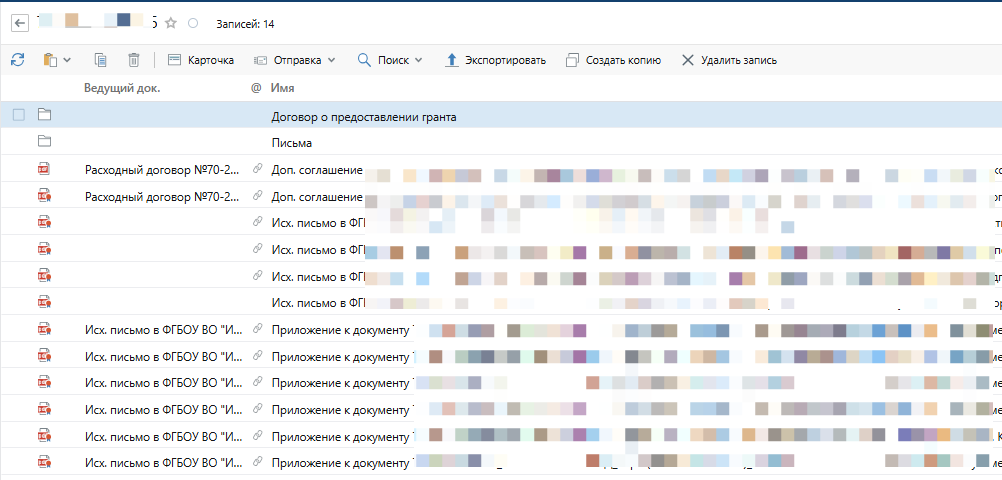Mark page as favorite with star icon

tap(171, 22)
